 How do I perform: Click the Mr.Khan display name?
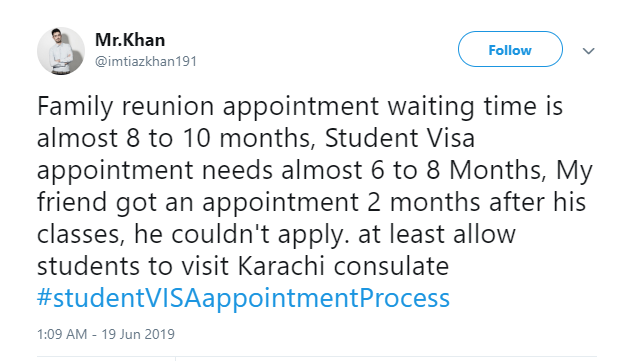point(130,40)
